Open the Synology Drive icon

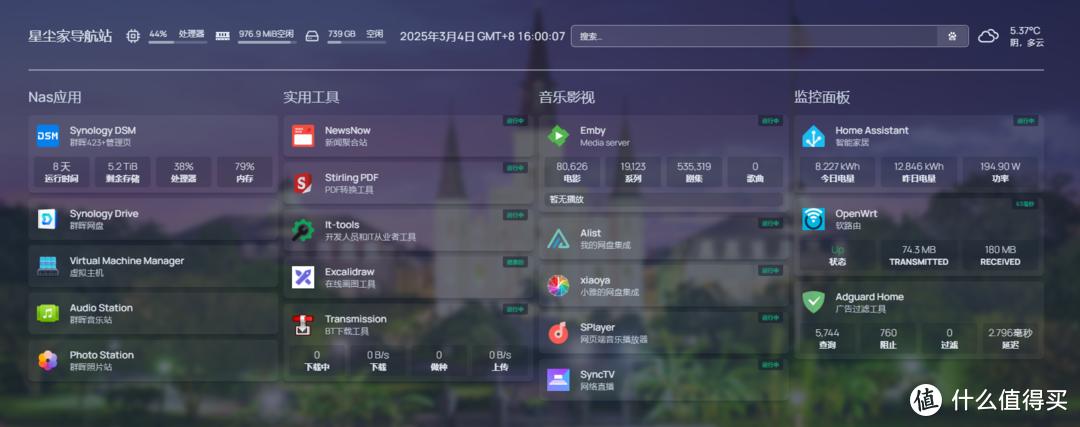(48, 219)
